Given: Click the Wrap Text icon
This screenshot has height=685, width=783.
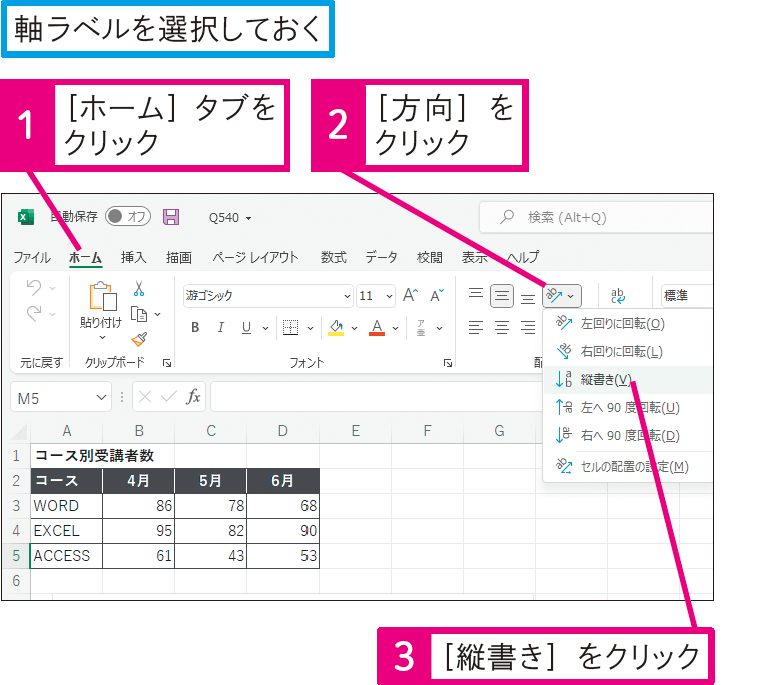Looking at the screenshot, I should [x=617, y=296].
